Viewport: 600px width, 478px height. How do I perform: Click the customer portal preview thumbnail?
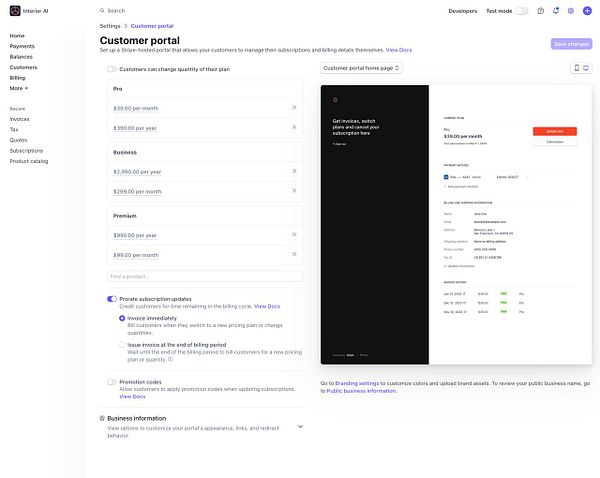[456, 225]
